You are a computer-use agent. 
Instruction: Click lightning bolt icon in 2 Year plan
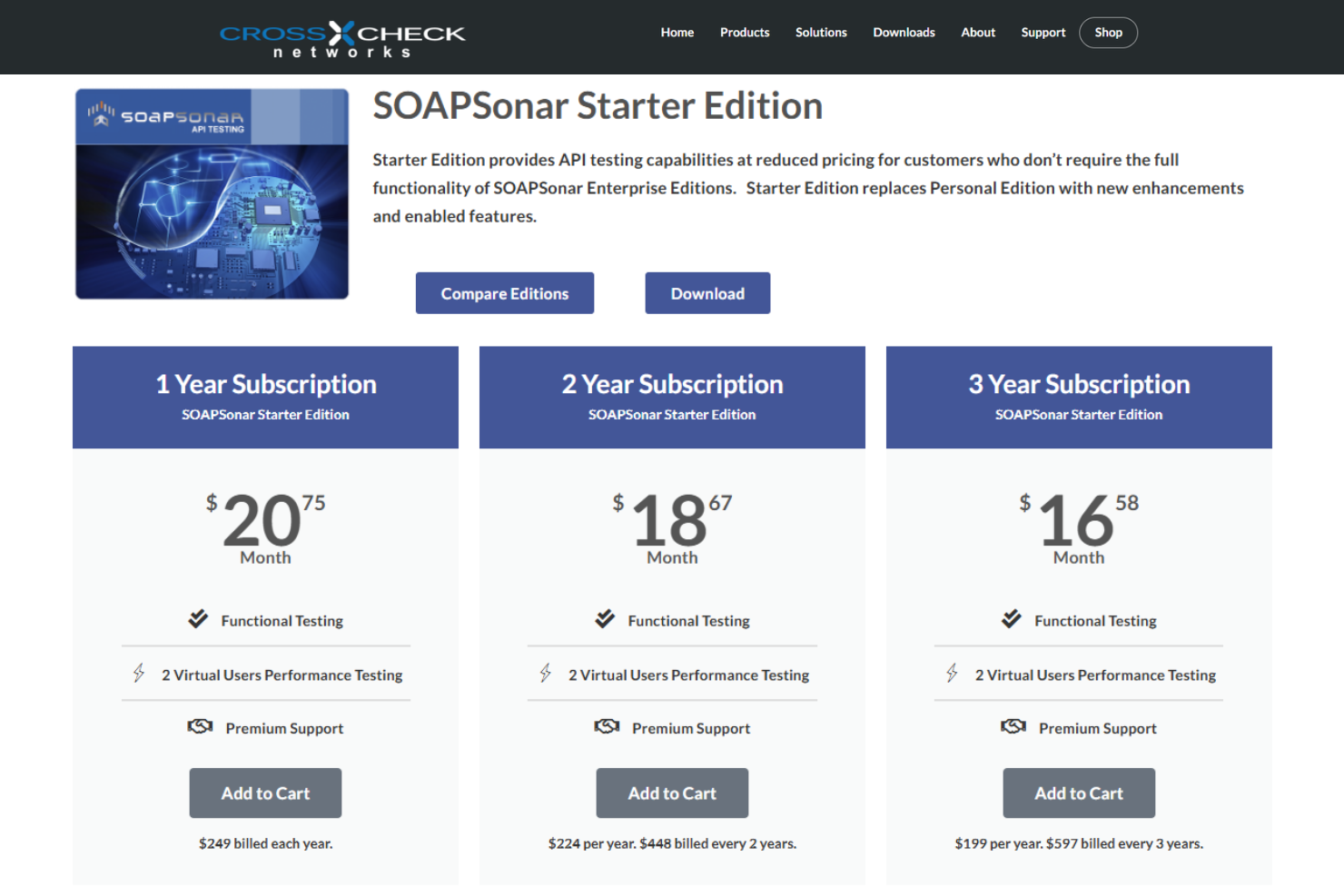(x=546, y=673)
